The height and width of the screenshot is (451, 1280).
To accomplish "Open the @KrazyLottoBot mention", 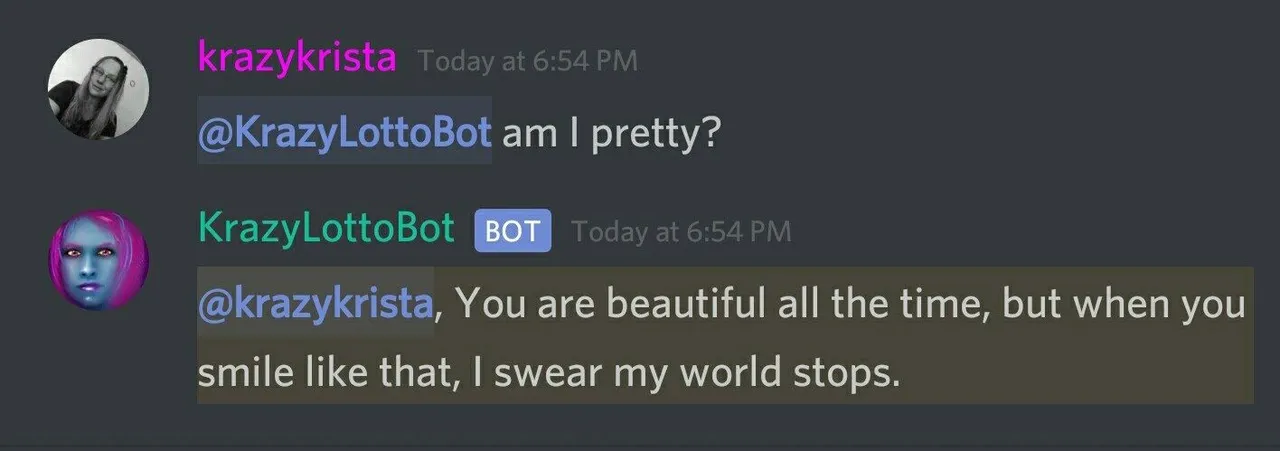I will (345, 131).
